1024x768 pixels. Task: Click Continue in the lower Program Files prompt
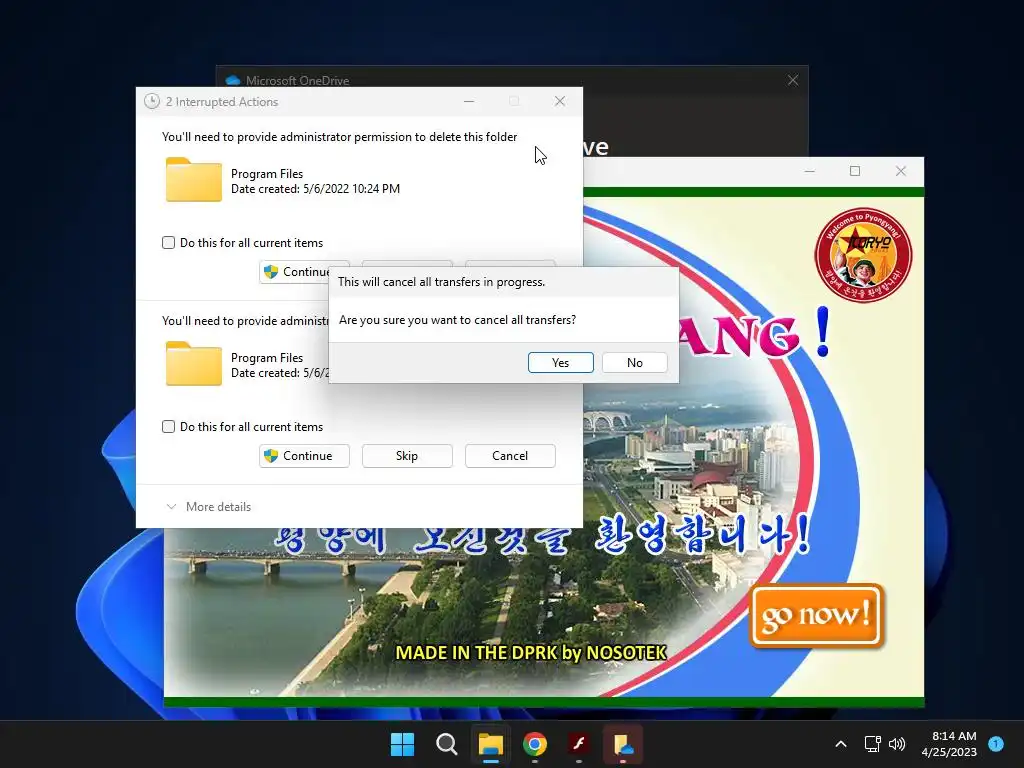click(304, 456)
